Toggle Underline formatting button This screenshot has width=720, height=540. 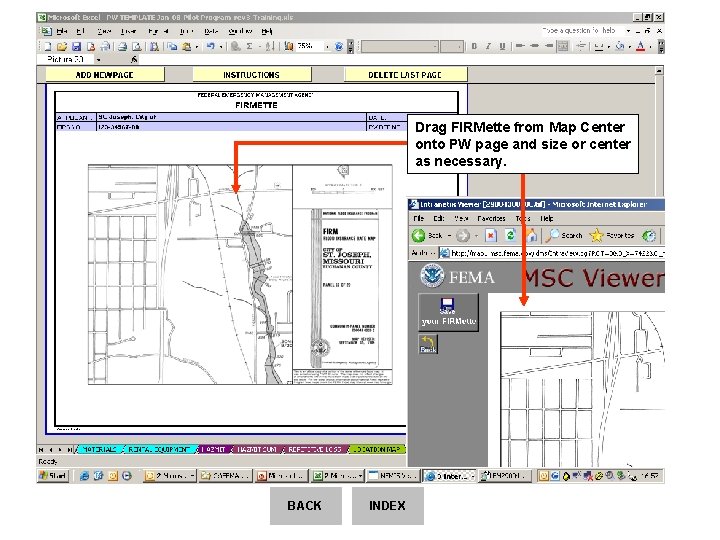coord(502,46)
